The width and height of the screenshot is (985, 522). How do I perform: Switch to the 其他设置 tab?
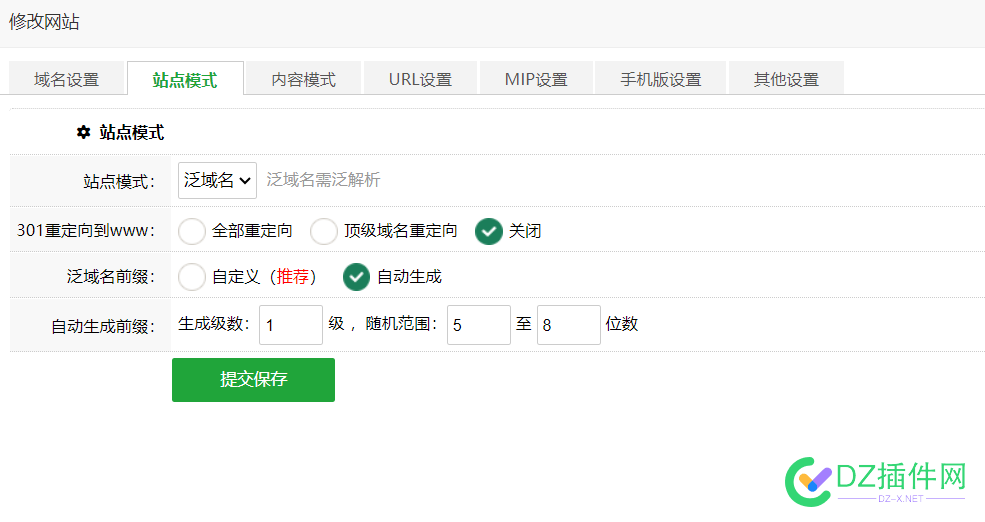(786, 79)
